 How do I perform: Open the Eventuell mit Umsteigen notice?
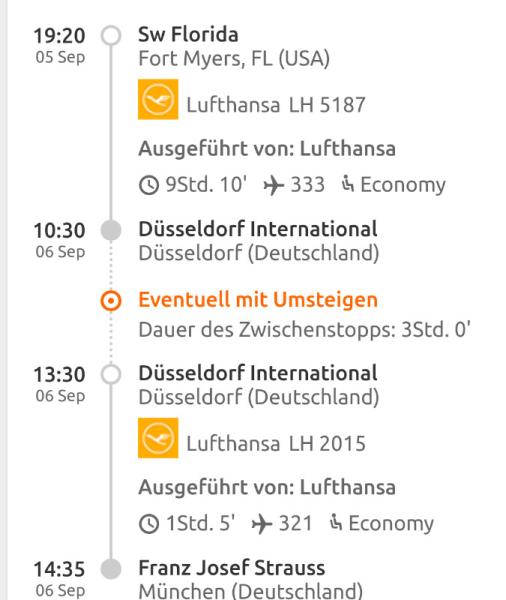coord(258,300)
